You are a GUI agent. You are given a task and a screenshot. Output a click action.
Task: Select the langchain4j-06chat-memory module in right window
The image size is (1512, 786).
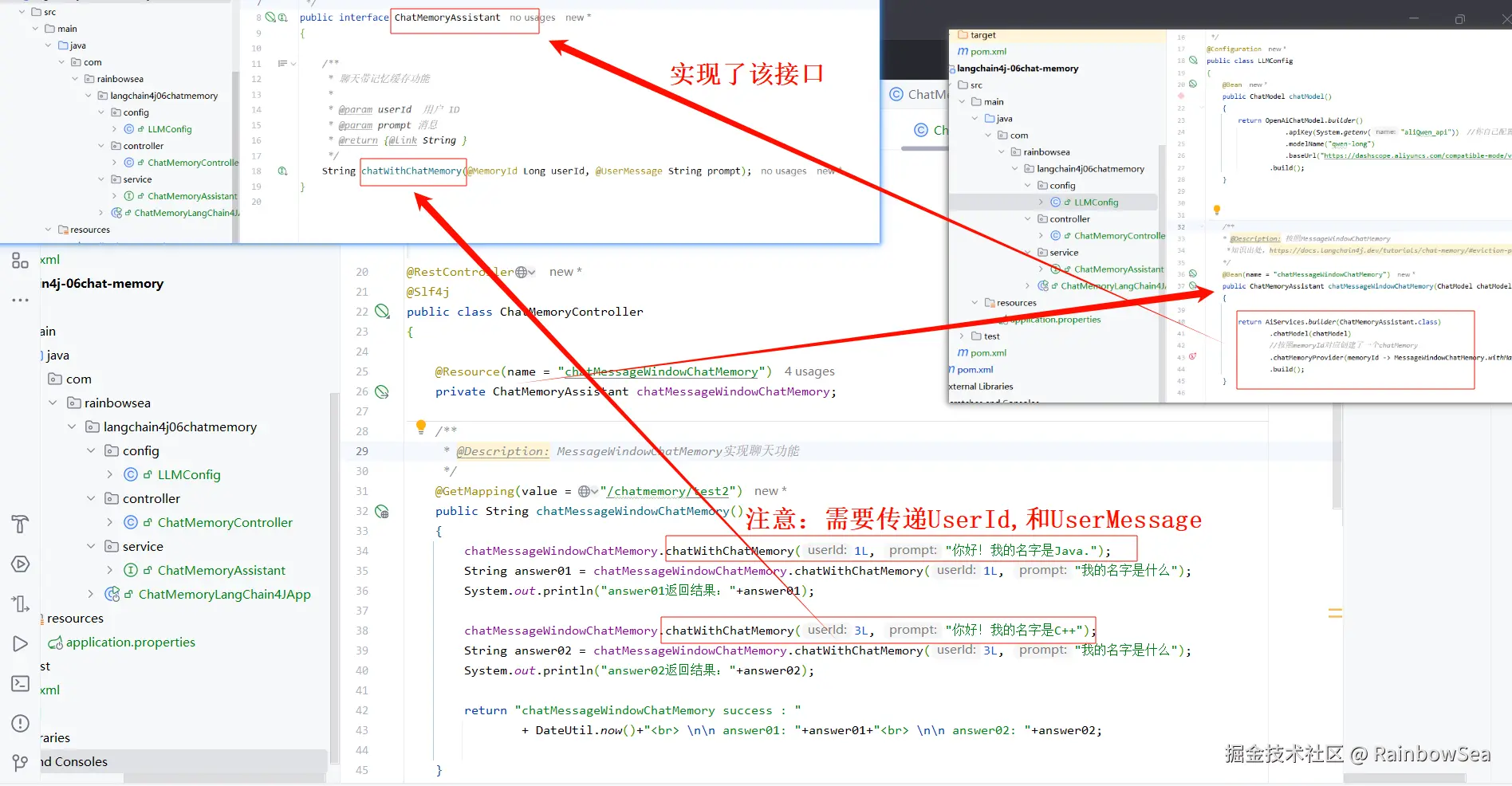tap(1018, 69)
